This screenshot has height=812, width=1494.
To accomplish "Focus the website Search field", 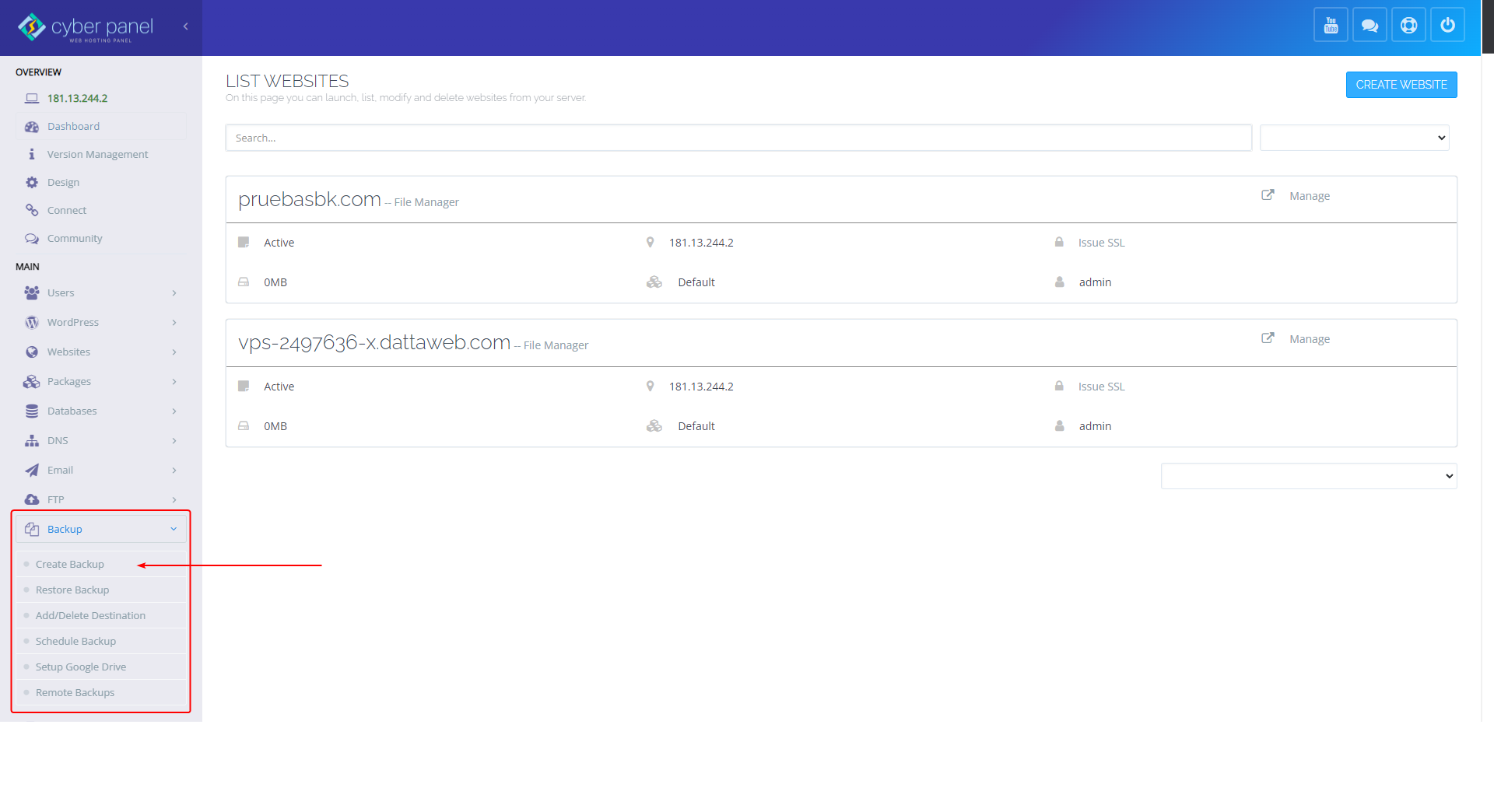I will [738, 138].
